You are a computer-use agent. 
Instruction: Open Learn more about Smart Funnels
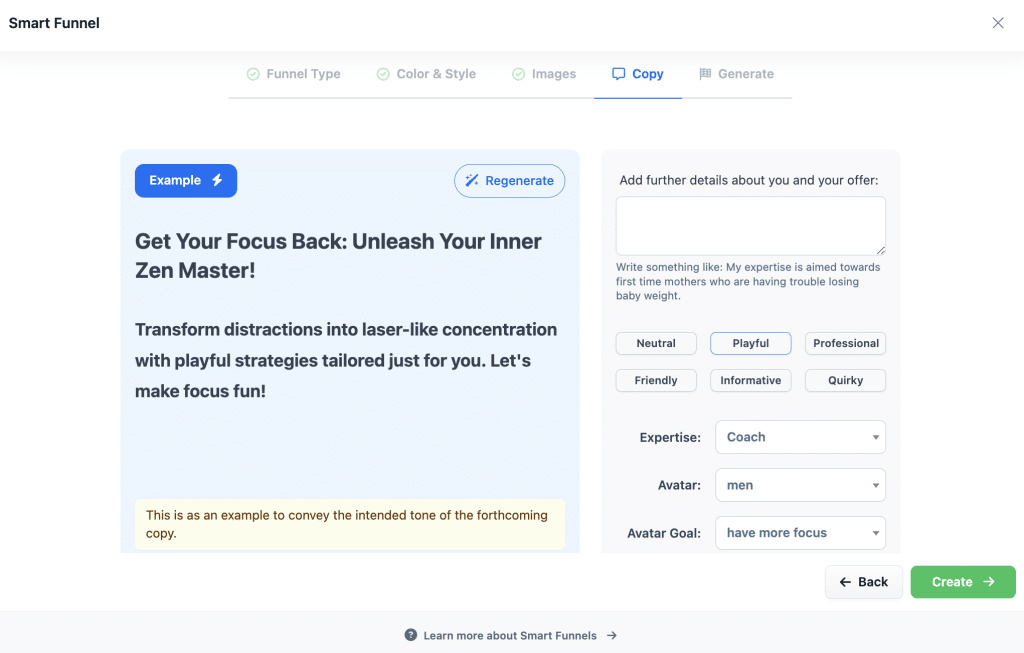tap(510, 635)
